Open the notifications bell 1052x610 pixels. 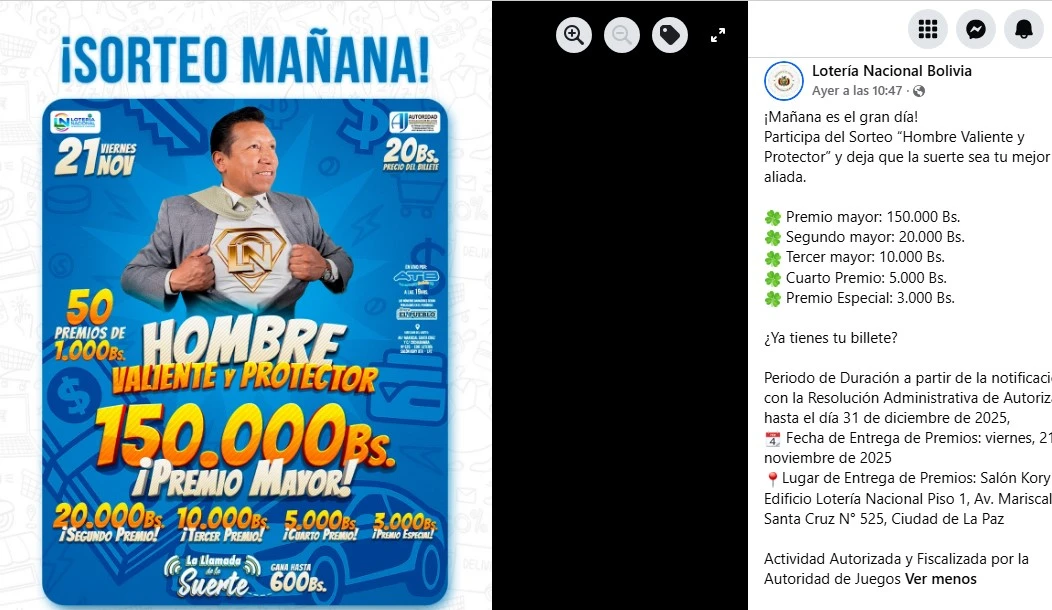1024,29
